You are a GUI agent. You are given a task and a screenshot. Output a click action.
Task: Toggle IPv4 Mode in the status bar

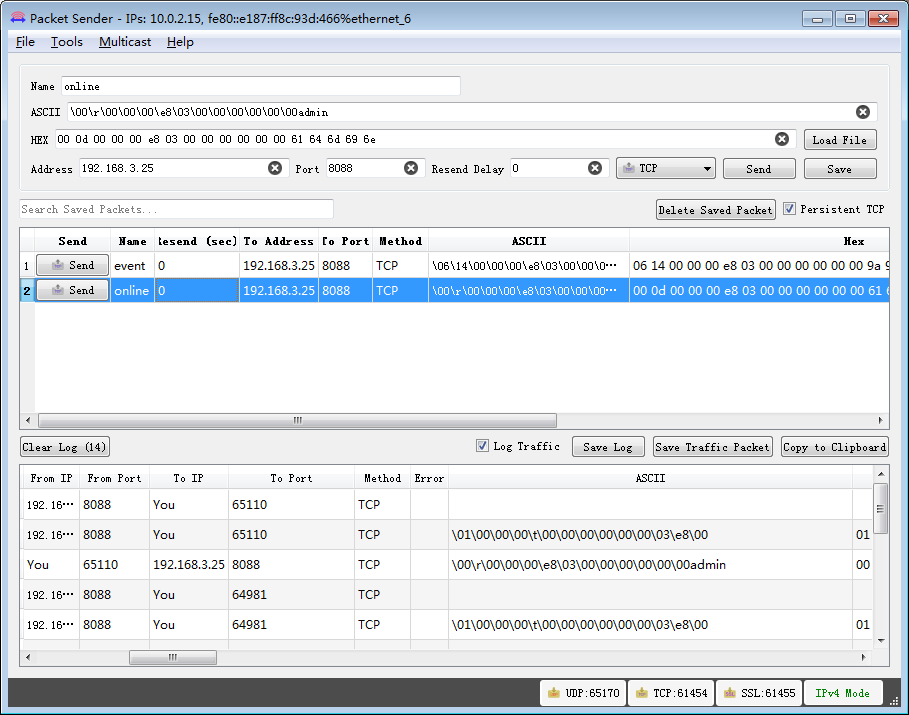point(843,692)
